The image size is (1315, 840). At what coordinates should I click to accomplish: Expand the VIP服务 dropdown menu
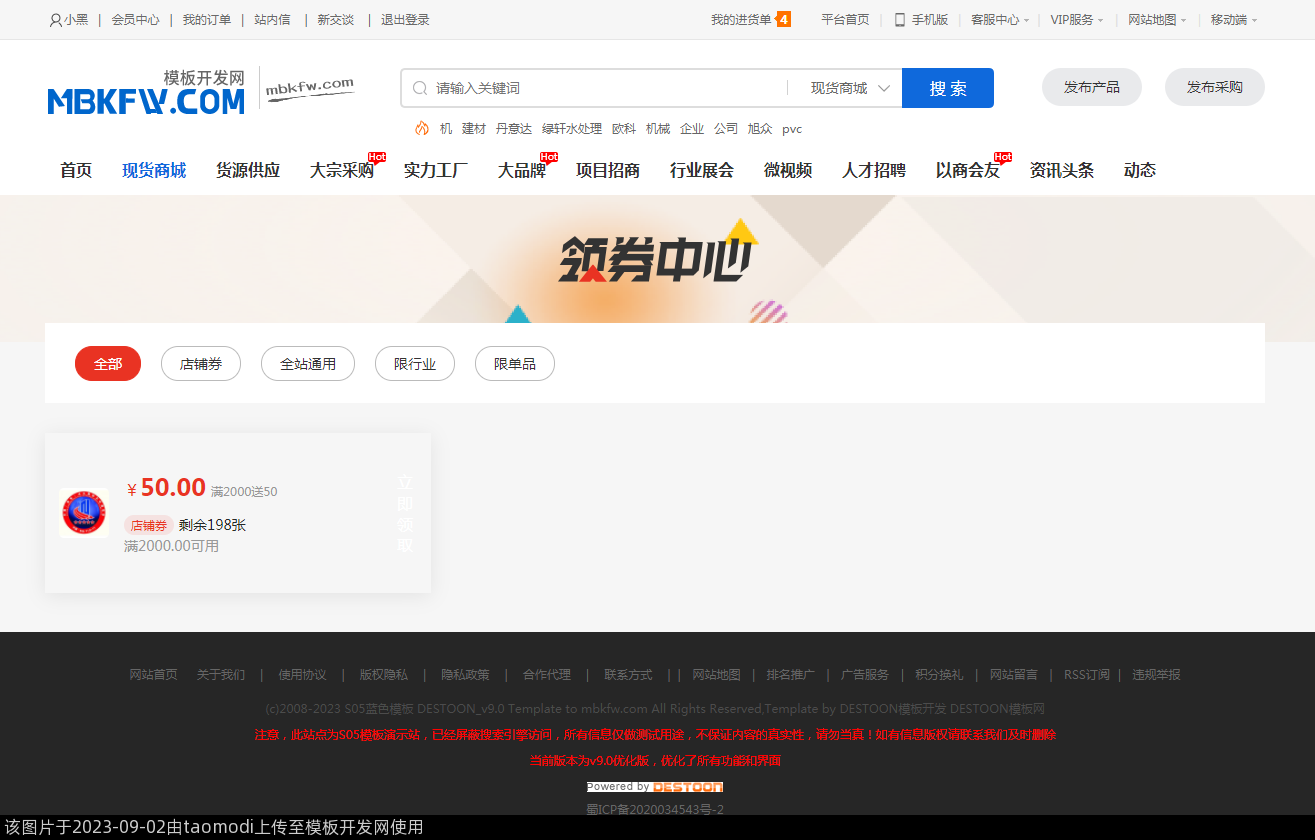pyautogui.click(x=1076, y=20)
